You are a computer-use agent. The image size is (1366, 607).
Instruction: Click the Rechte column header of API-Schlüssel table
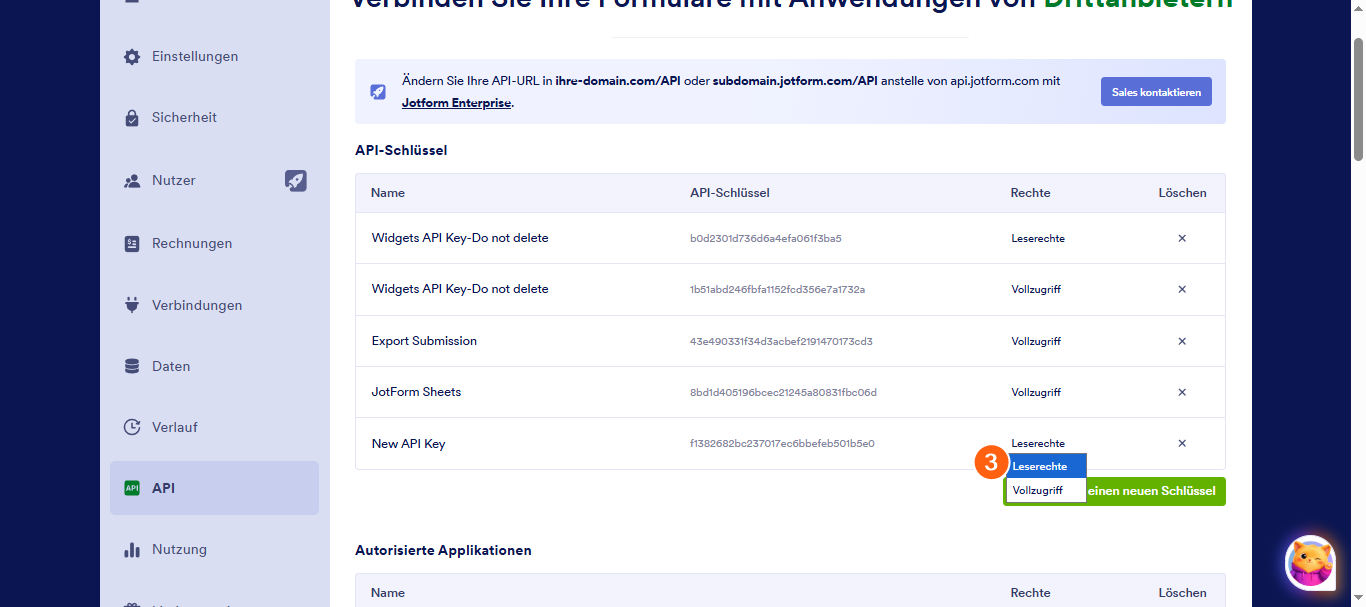1029,193
